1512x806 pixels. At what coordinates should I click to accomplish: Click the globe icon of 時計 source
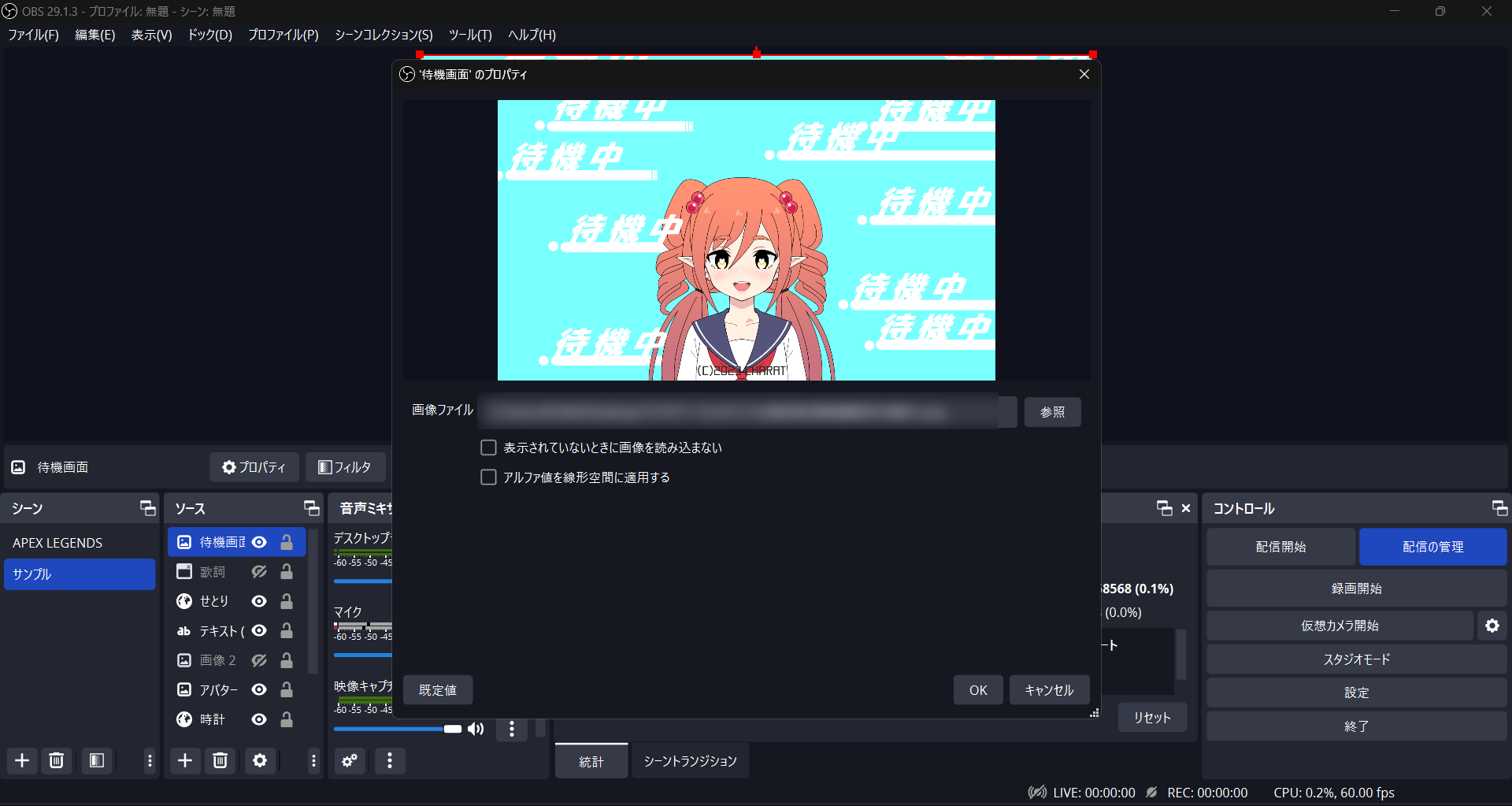click(184, 719)
